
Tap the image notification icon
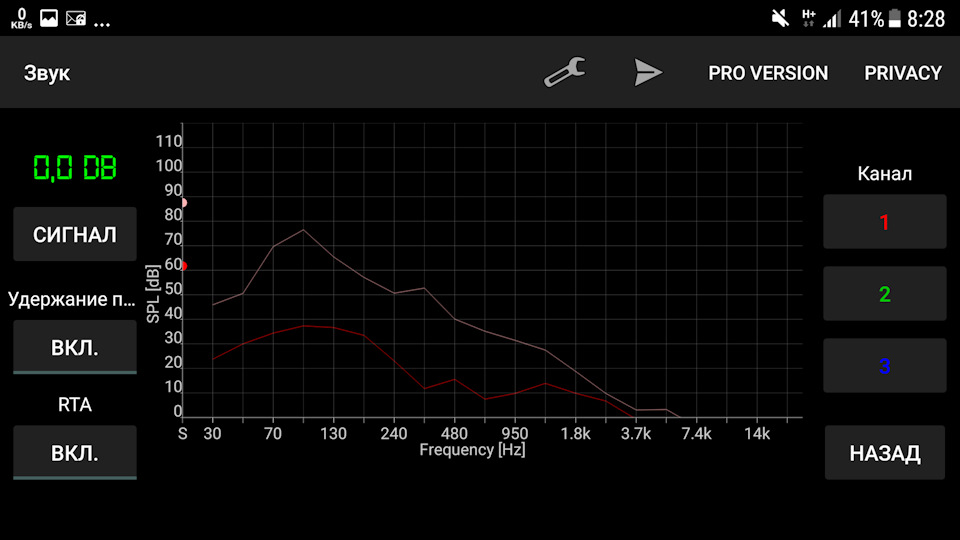49,18
